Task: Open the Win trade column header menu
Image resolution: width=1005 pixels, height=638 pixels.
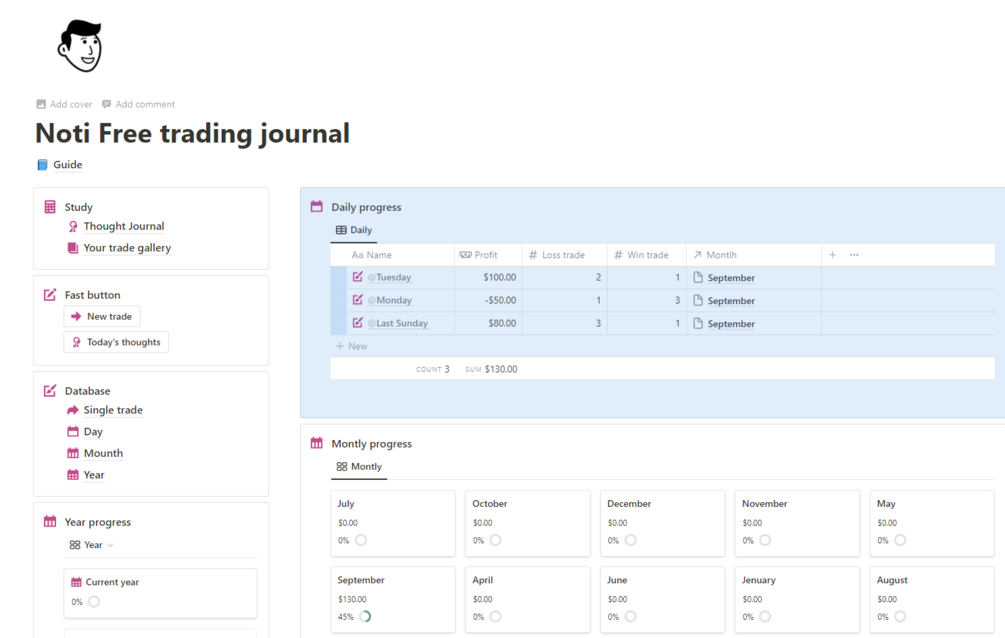Action: click(x=647, y=255)
